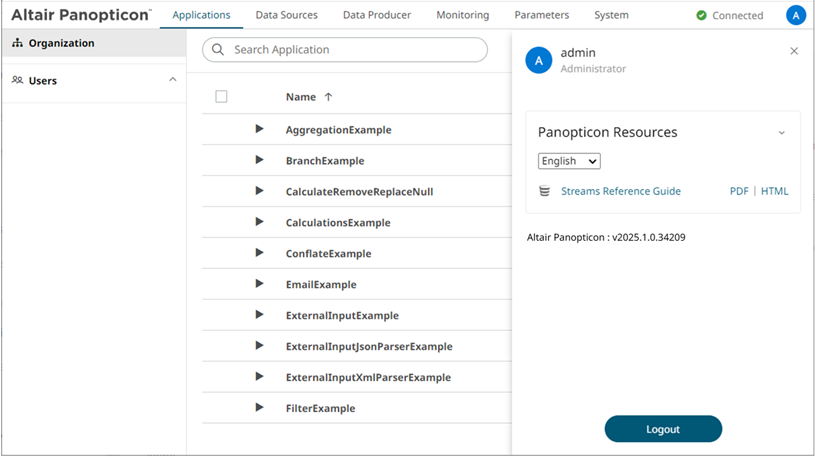Screen dimensions: 815x457
Task: Open the Monitoring tab
Action: click(x=462, y=15)
